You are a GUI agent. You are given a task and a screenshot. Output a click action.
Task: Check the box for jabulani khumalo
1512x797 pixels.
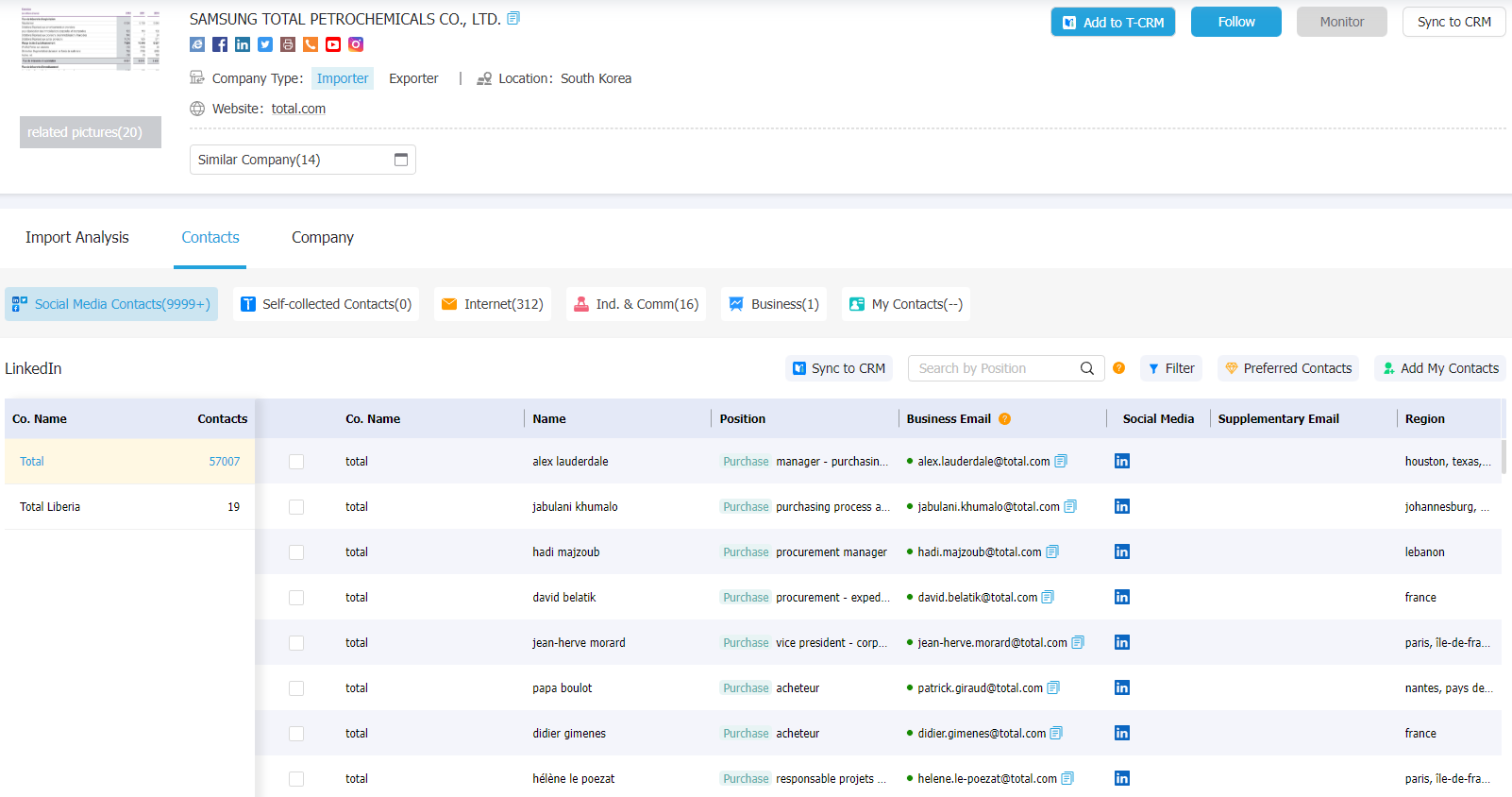click(x=296, y=507)
